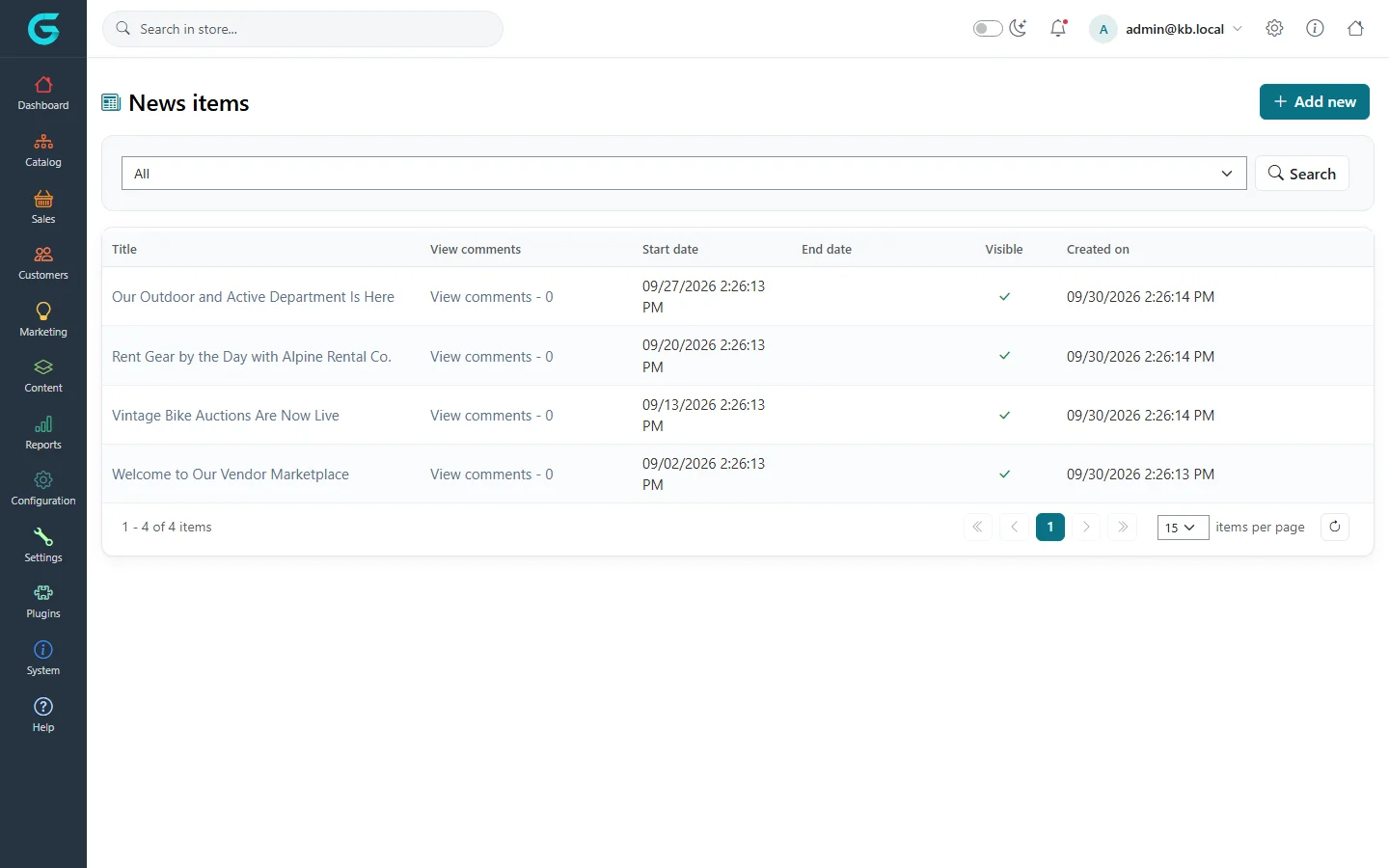1389x868 pixels.
Task: Open the Sales basket icon
Action: click(43, 199)
